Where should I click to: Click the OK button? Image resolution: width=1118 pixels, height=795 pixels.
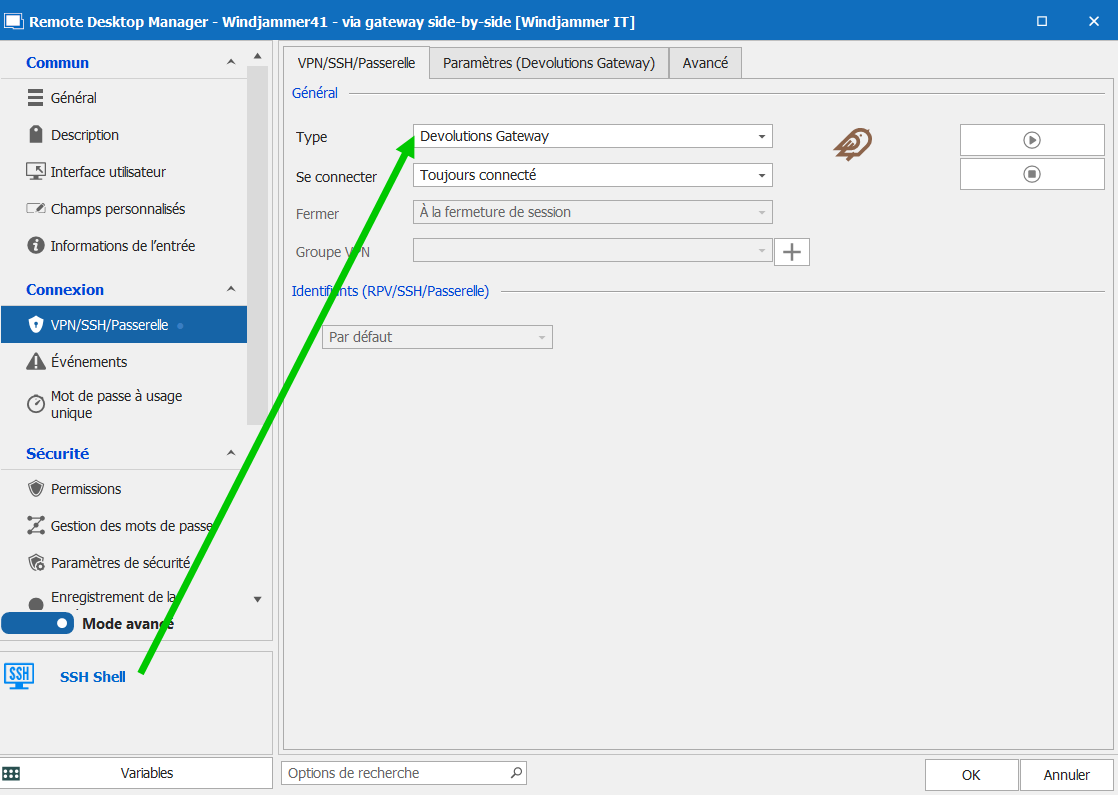click(x=971, y=775)
